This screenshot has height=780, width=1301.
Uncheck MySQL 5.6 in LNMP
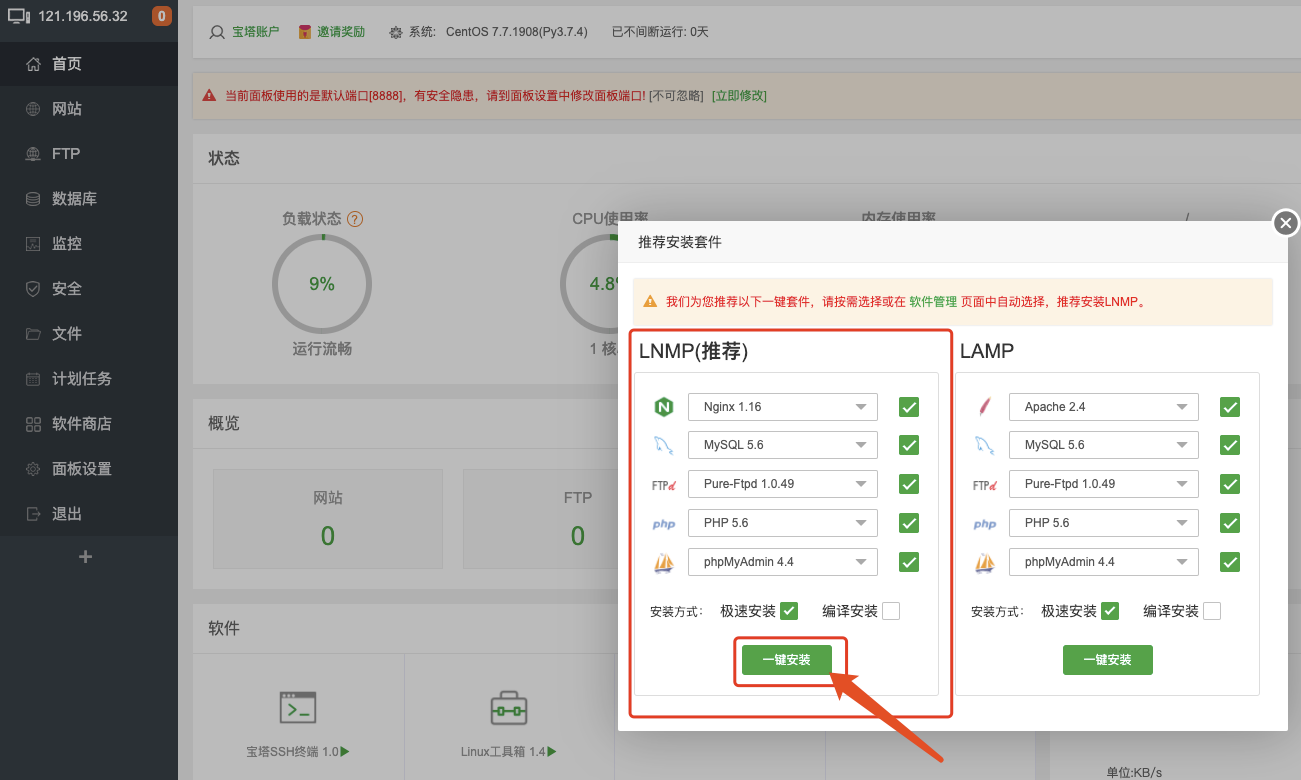[x=909, y=445]
